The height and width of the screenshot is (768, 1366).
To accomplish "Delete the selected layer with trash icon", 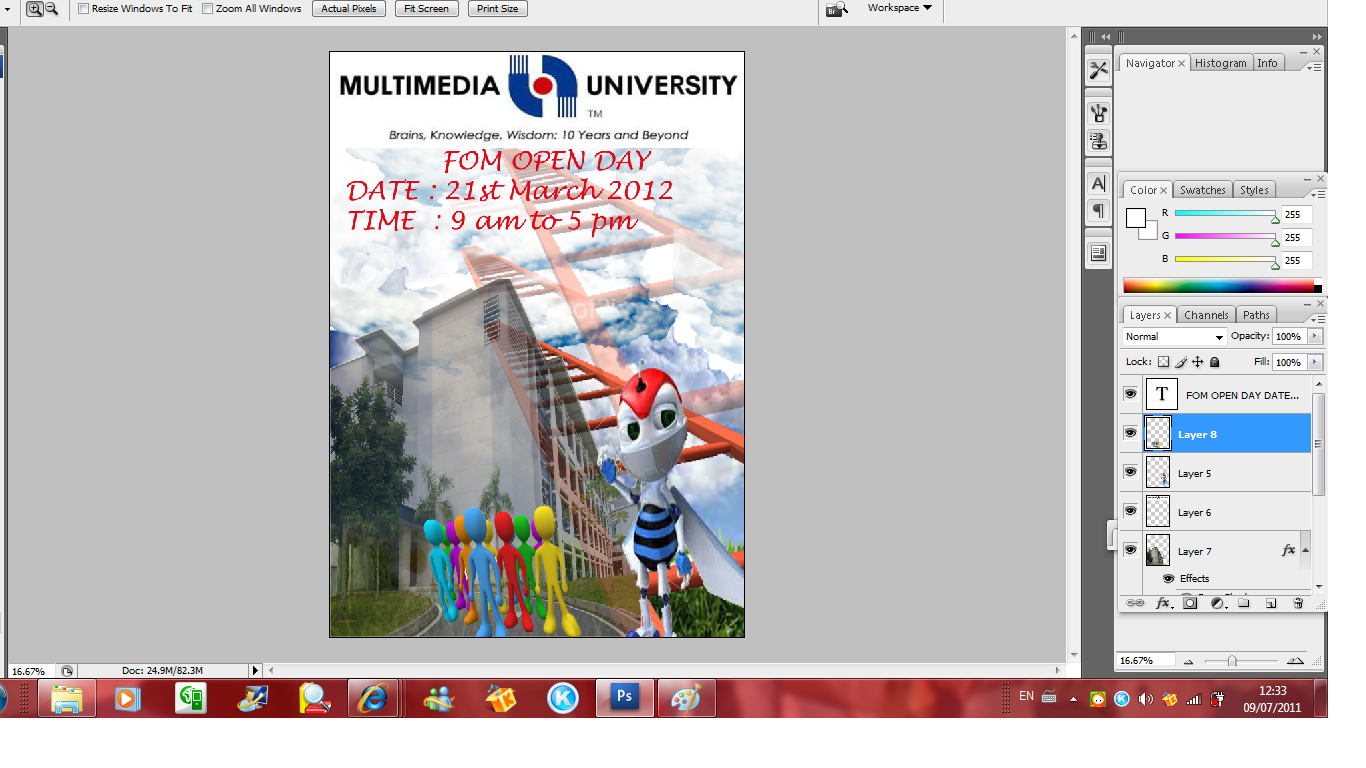I will click(1298, 603).
